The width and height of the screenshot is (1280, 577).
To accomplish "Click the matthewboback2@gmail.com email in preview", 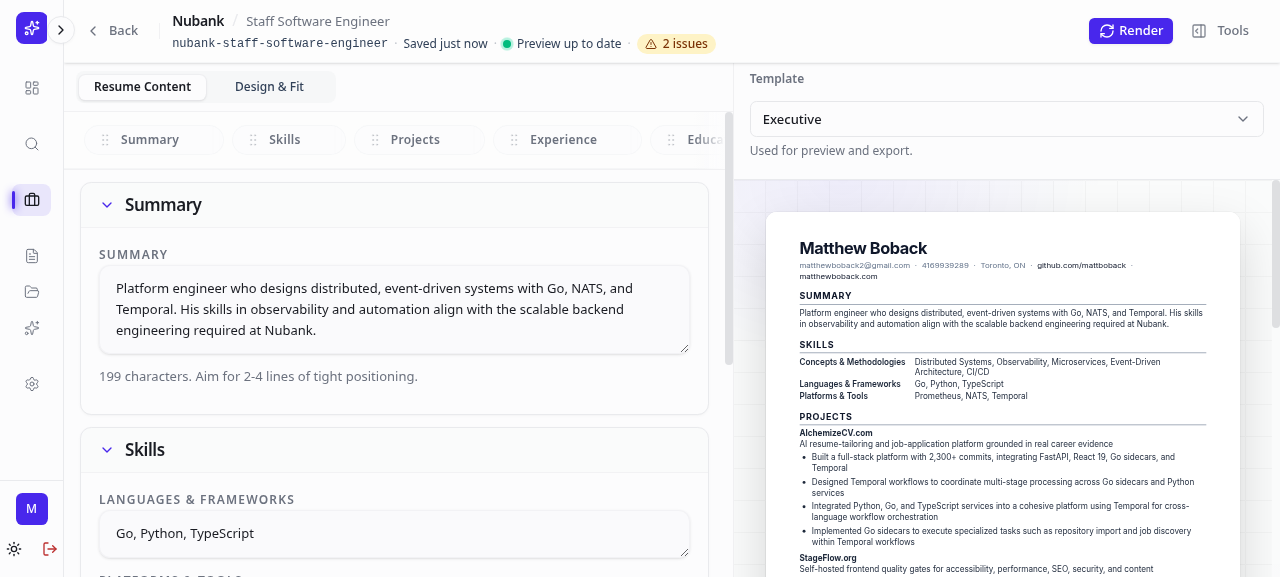I will pos(855,266).
